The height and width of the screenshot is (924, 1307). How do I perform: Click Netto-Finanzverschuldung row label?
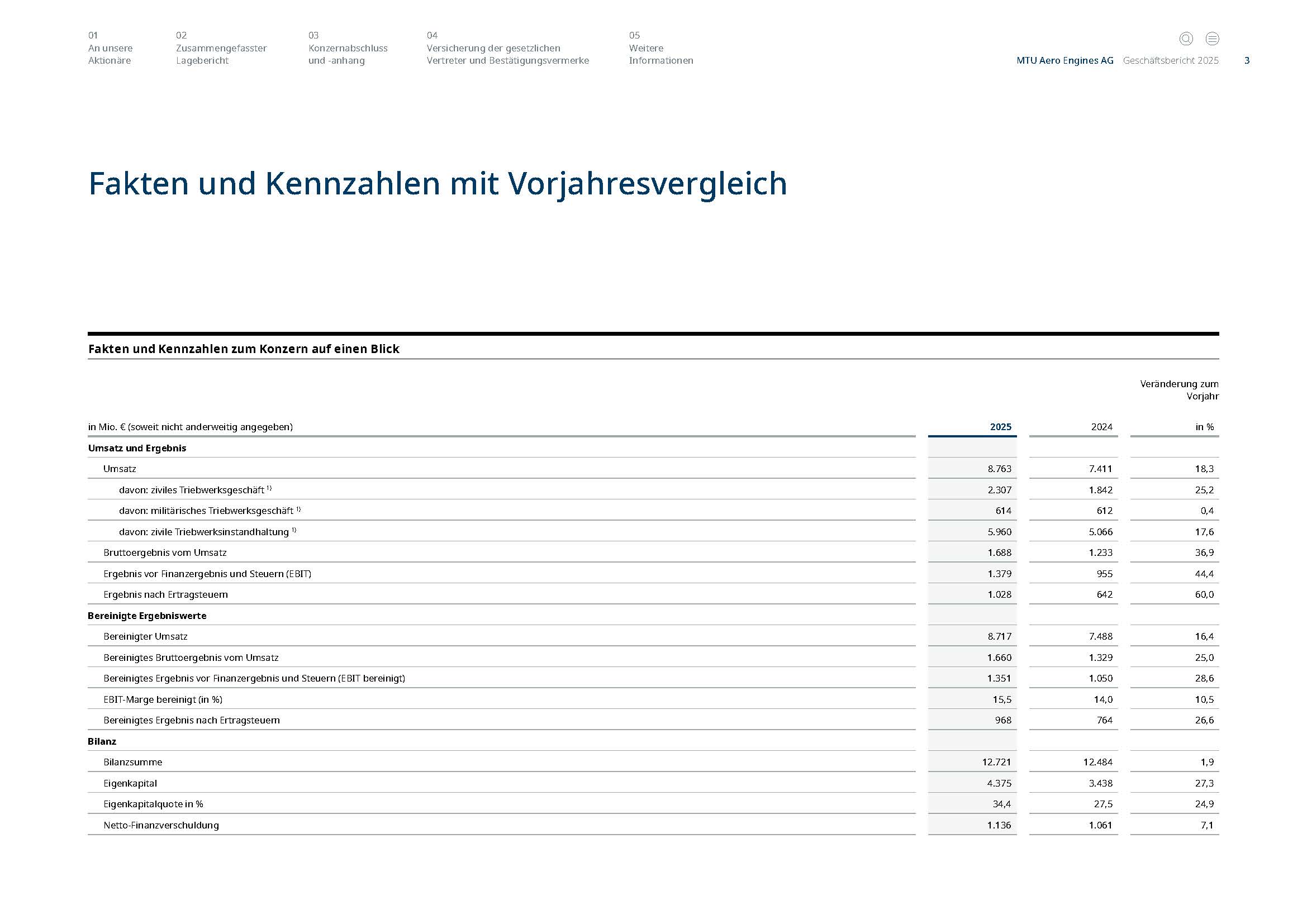161,825
